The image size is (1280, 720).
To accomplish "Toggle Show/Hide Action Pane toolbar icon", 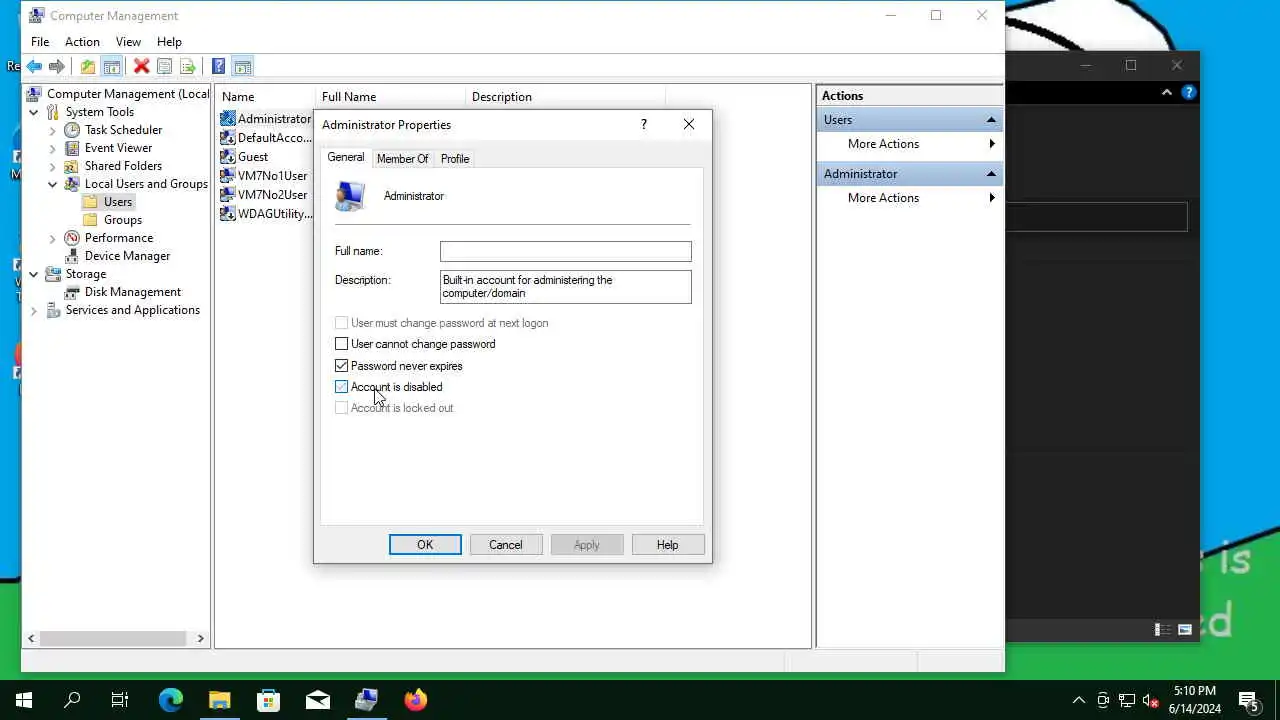I will [242, 67].
